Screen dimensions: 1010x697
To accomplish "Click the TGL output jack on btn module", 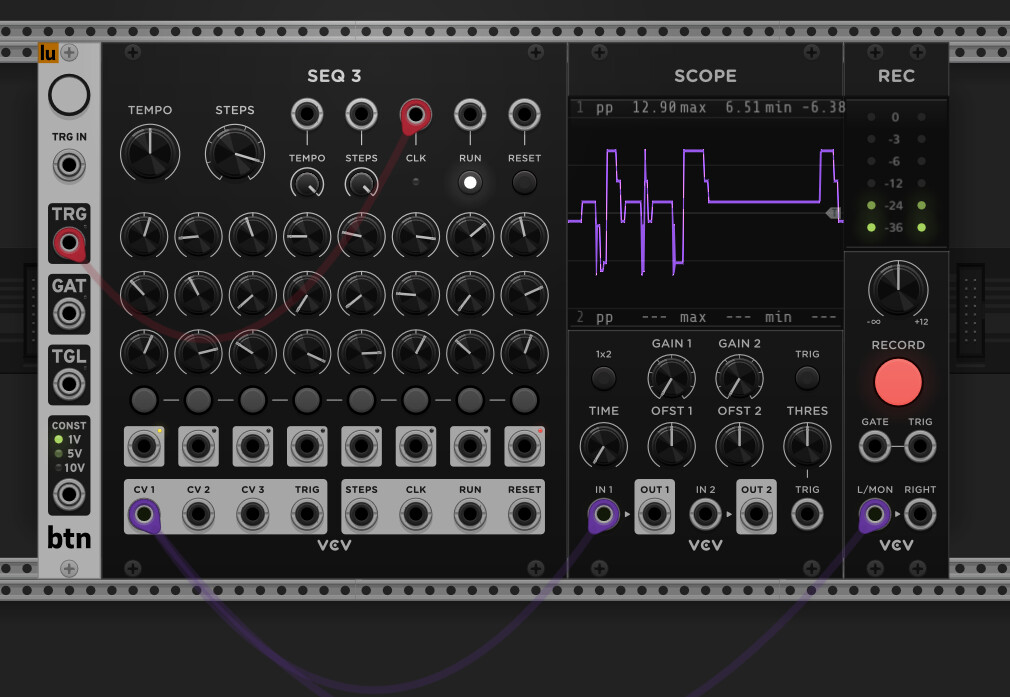I will (68, 384).
